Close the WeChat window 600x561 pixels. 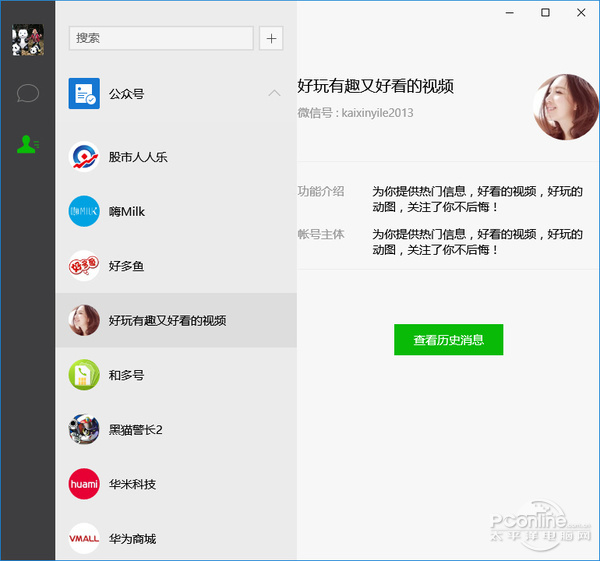581,13
